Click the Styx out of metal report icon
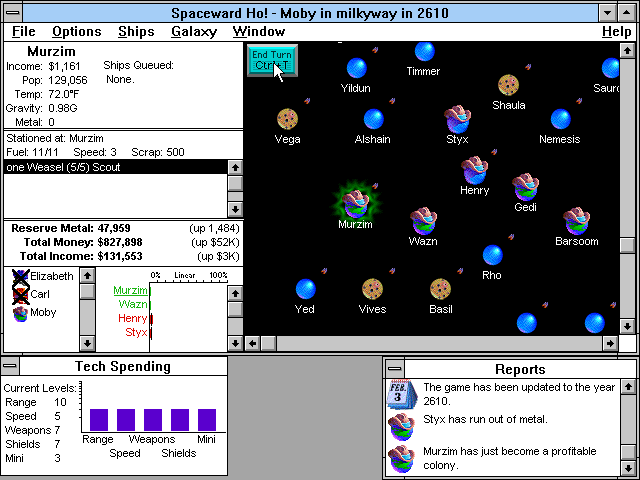640x480 pixels. pyautogui.click(x=402, y=426)
